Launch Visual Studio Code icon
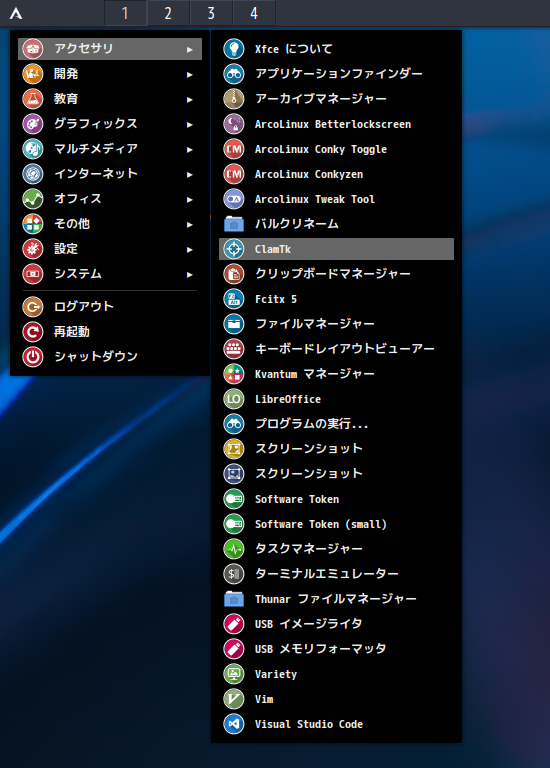Screen dimensions: 550x768 (234, 724)
